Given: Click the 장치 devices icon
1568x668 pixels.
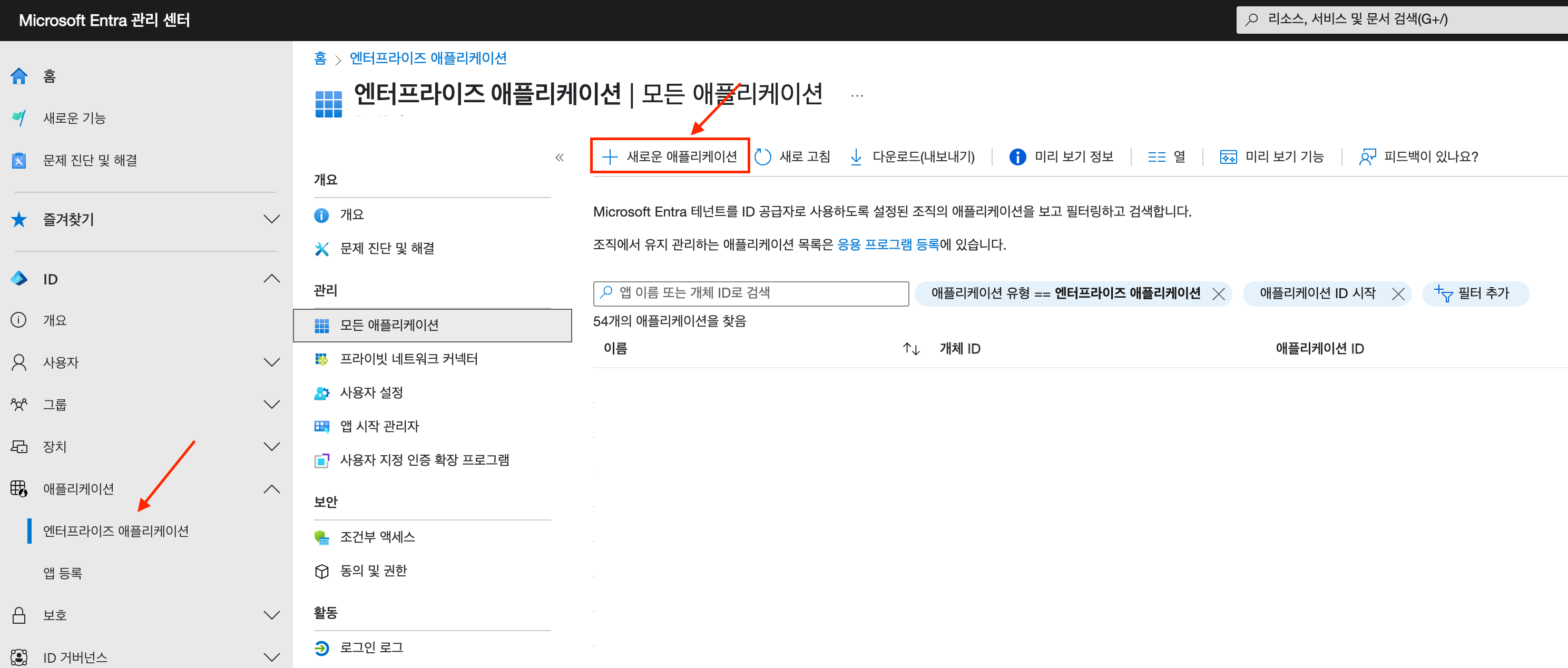Looking at the screenshot, I should (19, 447).
